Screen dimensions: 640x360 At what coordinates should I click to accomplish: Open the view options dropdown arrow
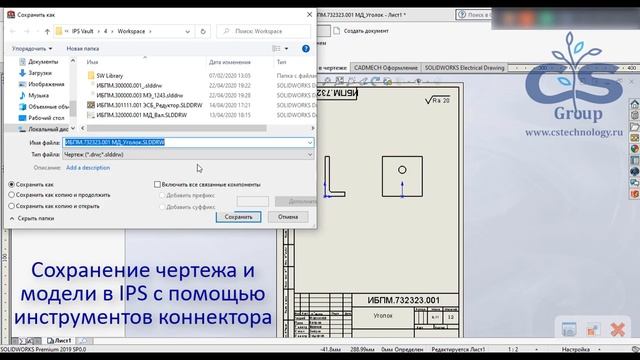pos(286,49)
